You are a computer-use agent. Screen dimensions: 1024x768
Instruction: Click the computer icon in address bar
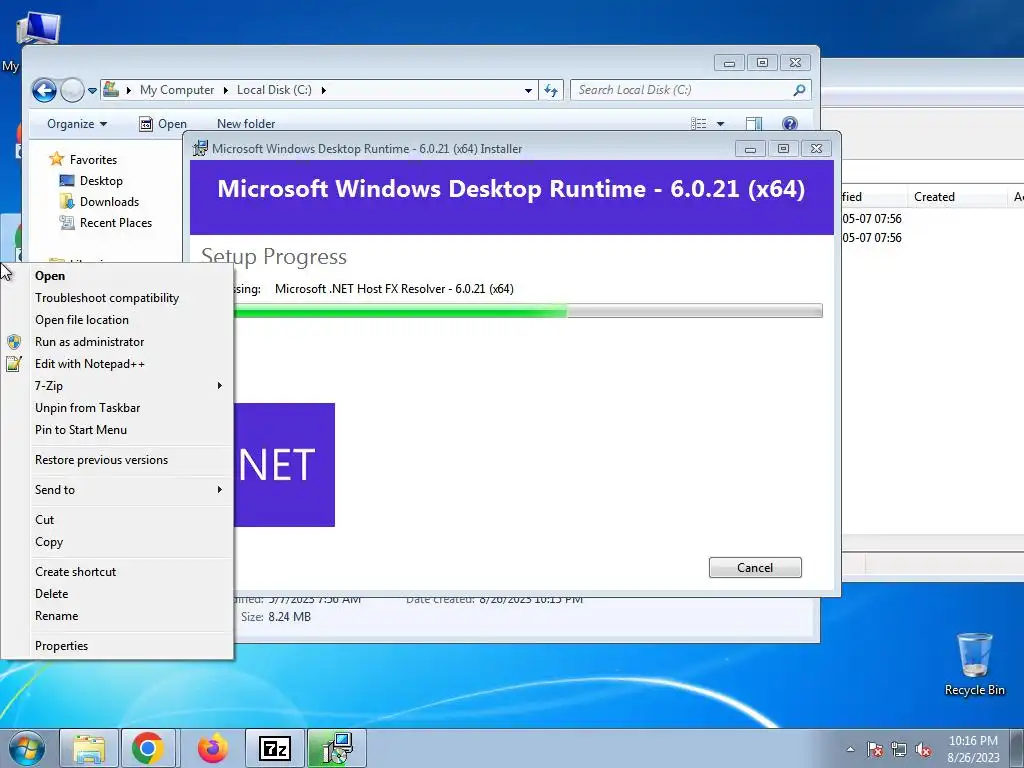point(111,89)
